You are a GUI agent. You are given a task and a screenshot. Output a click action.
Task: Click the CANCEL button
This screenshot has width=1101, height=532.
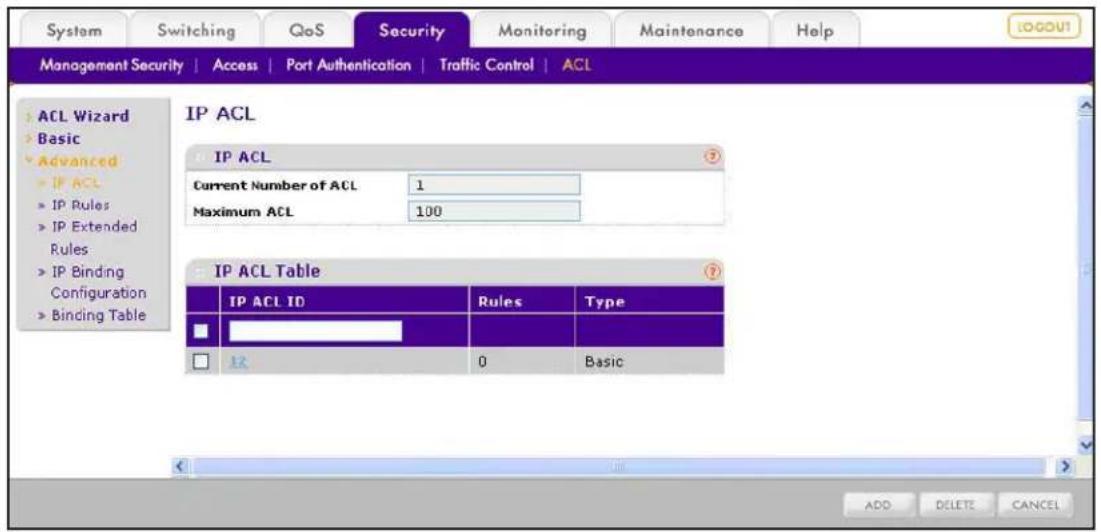(1035, 504)
